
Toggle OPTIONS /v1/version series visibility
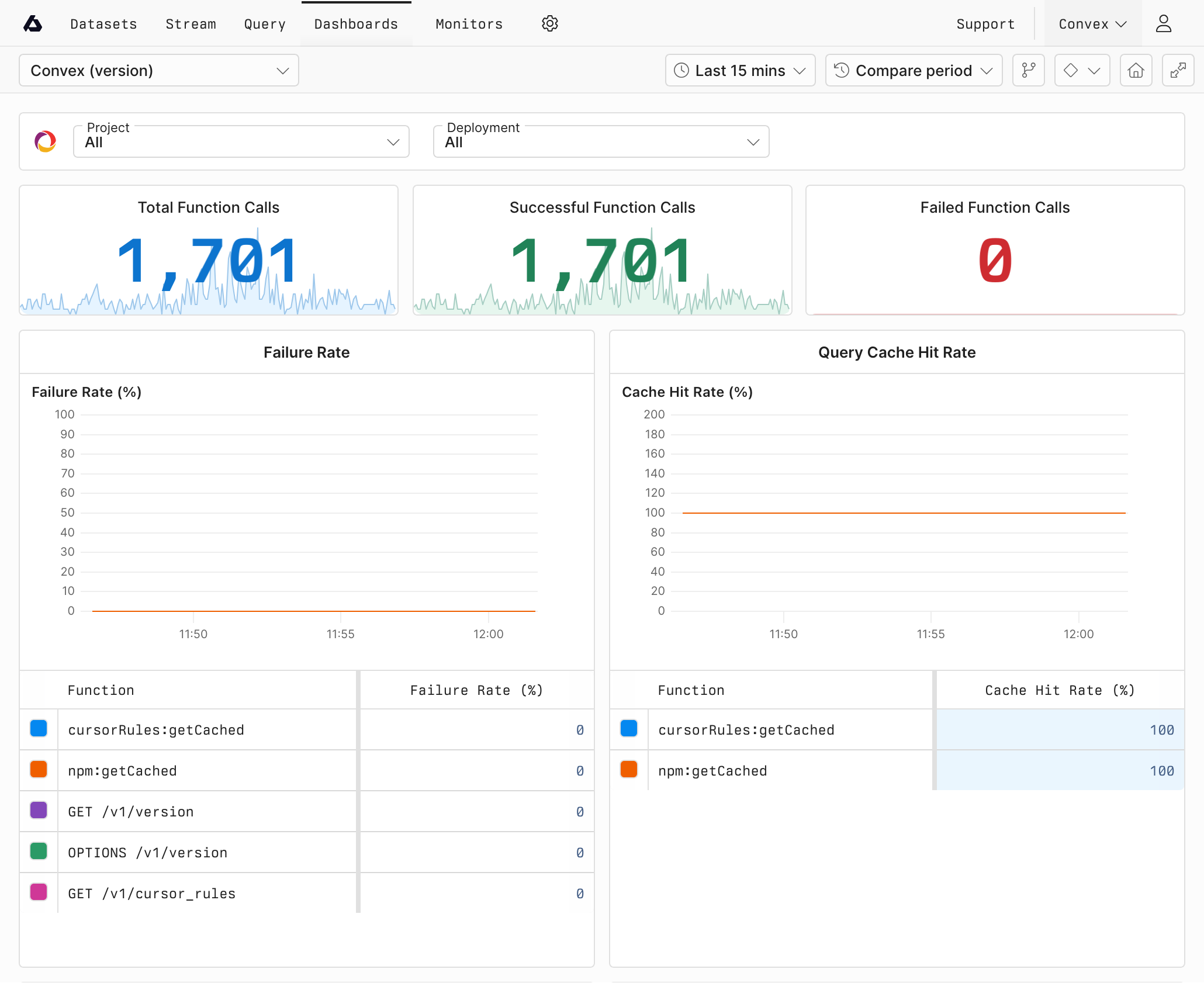[x=39, y=852]
